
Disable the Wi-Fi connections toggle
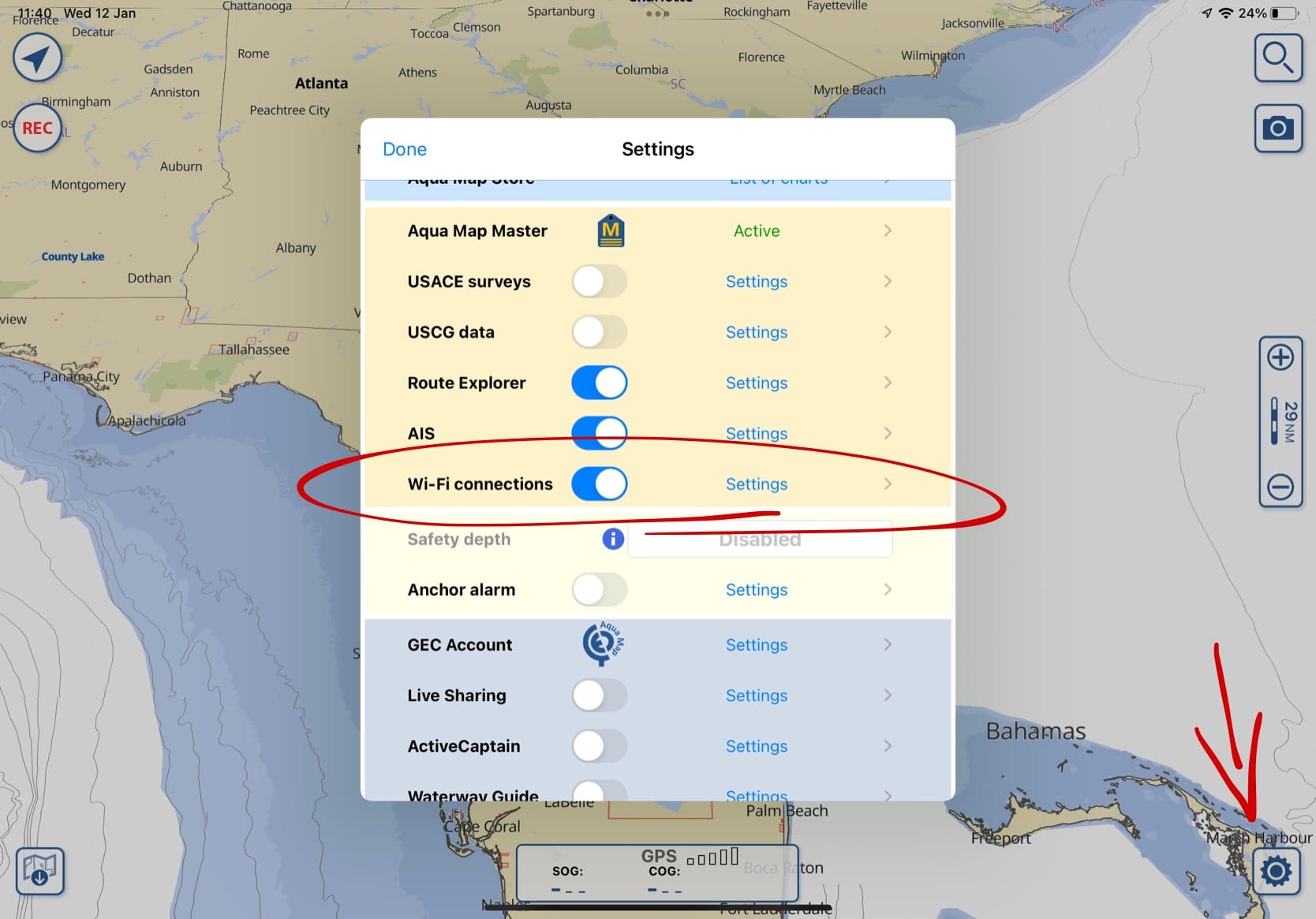(x=599, y=484)
